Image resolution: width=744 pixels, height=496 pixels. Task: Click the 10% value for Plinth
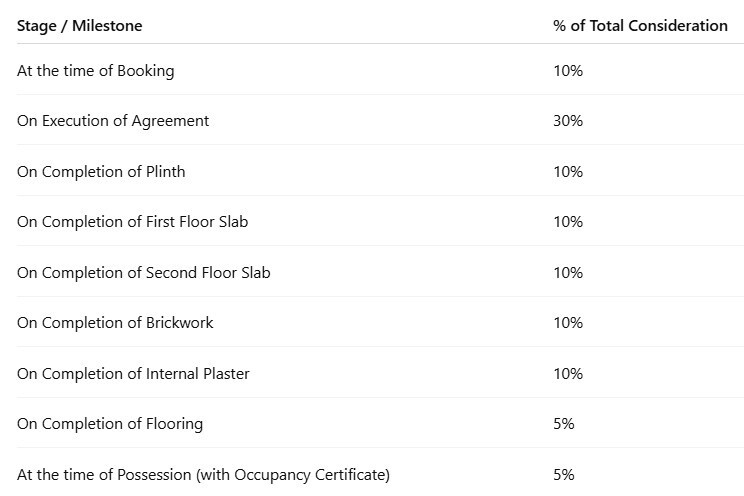point(568,171)
